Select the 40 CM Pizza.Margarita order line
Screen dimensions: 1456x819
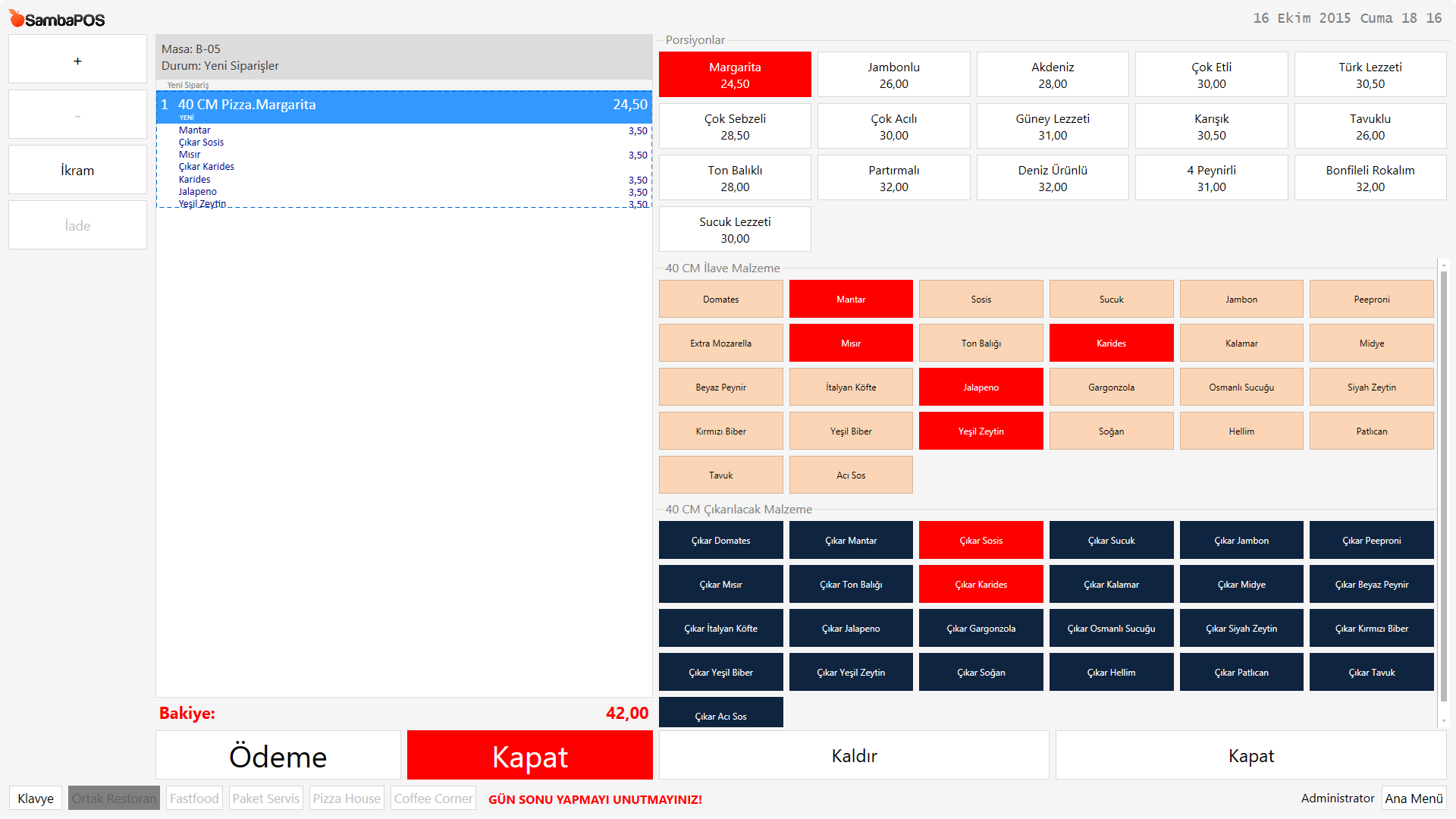click(403, 105)
